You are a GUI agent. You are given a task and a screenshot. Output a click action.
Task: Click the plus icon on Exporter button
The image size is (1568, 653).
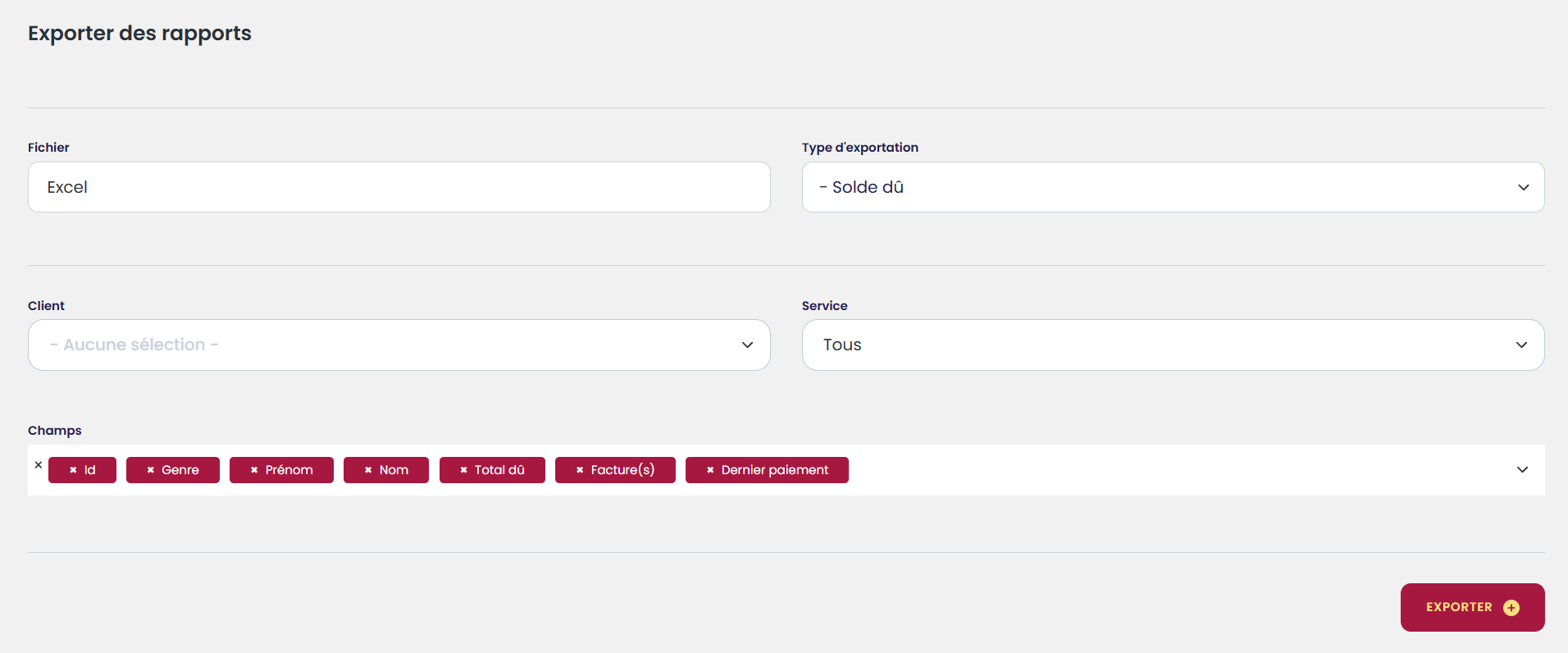[x=1511, y=608]
